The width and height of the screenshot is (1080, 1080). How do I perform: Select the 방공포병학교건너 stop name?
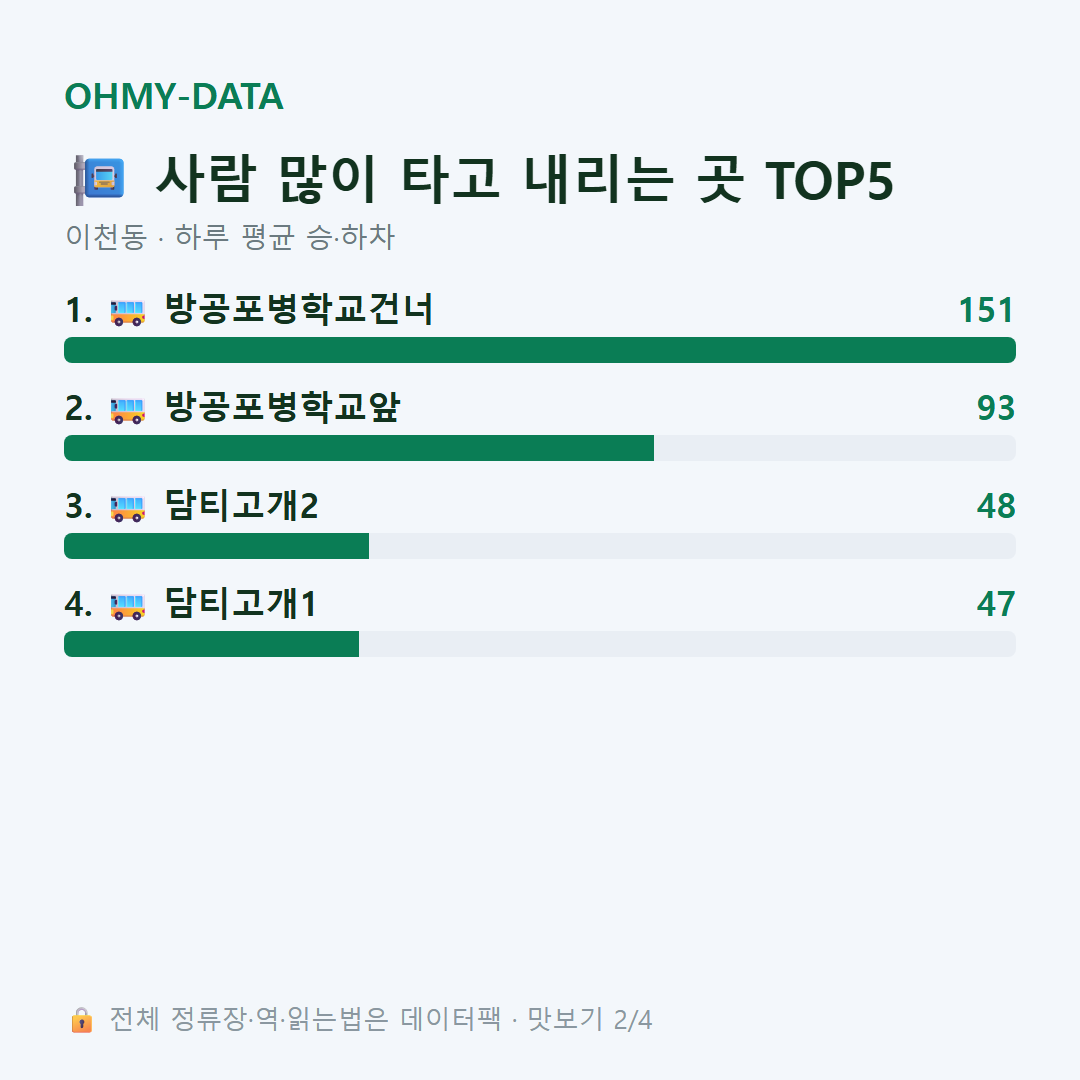pos(299,309)
